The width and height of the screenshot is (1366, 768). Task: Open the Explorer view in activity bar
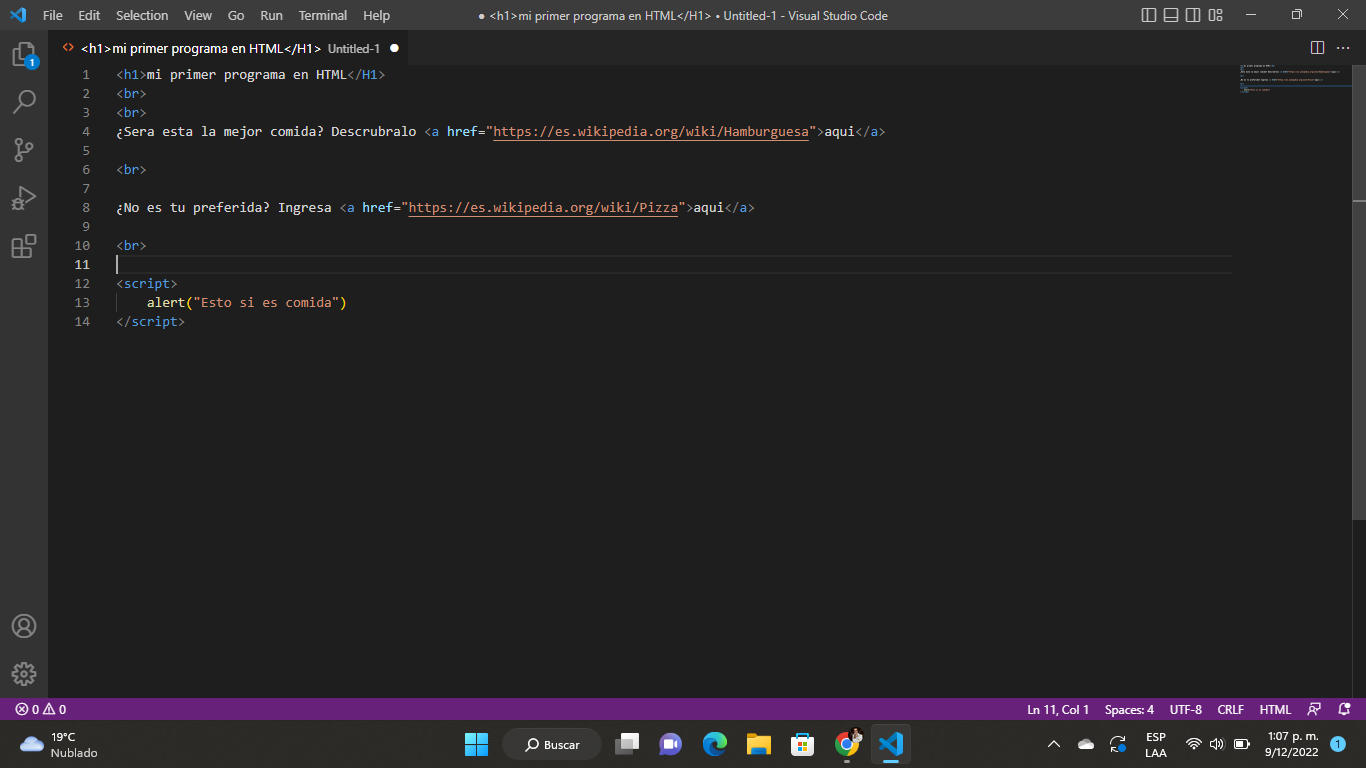pyautogui.click(x=24, y=54)
